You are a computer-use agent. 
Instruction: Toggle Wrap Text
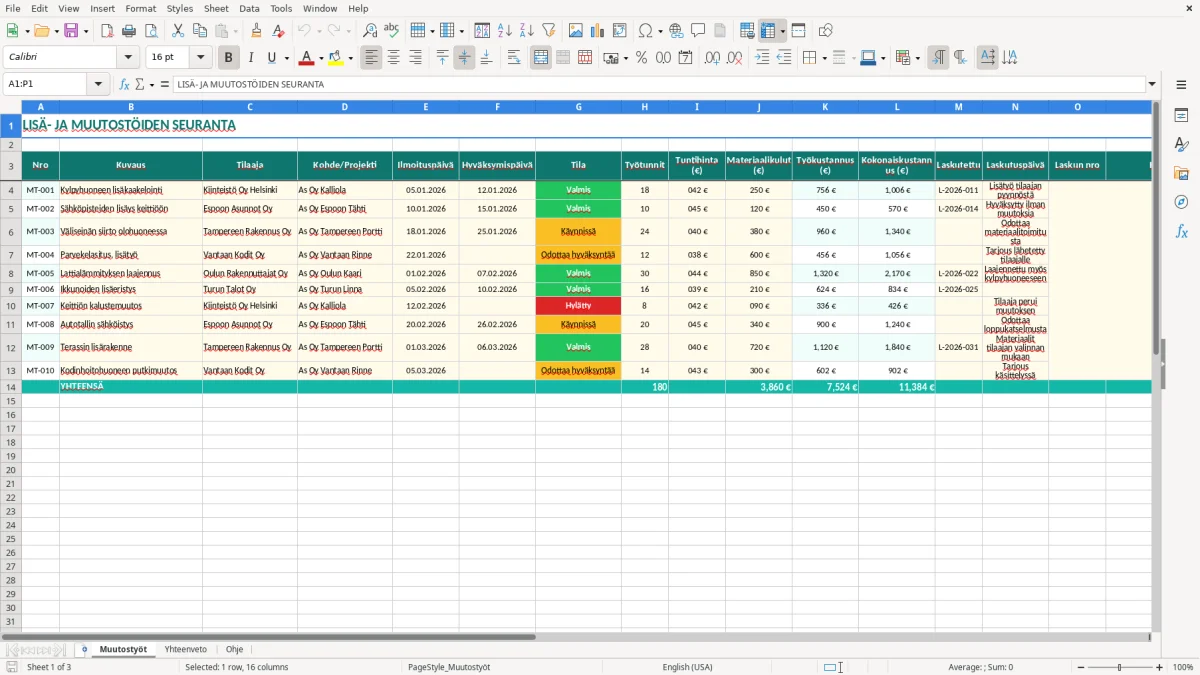pyautogui.click(x=514, y=58)
